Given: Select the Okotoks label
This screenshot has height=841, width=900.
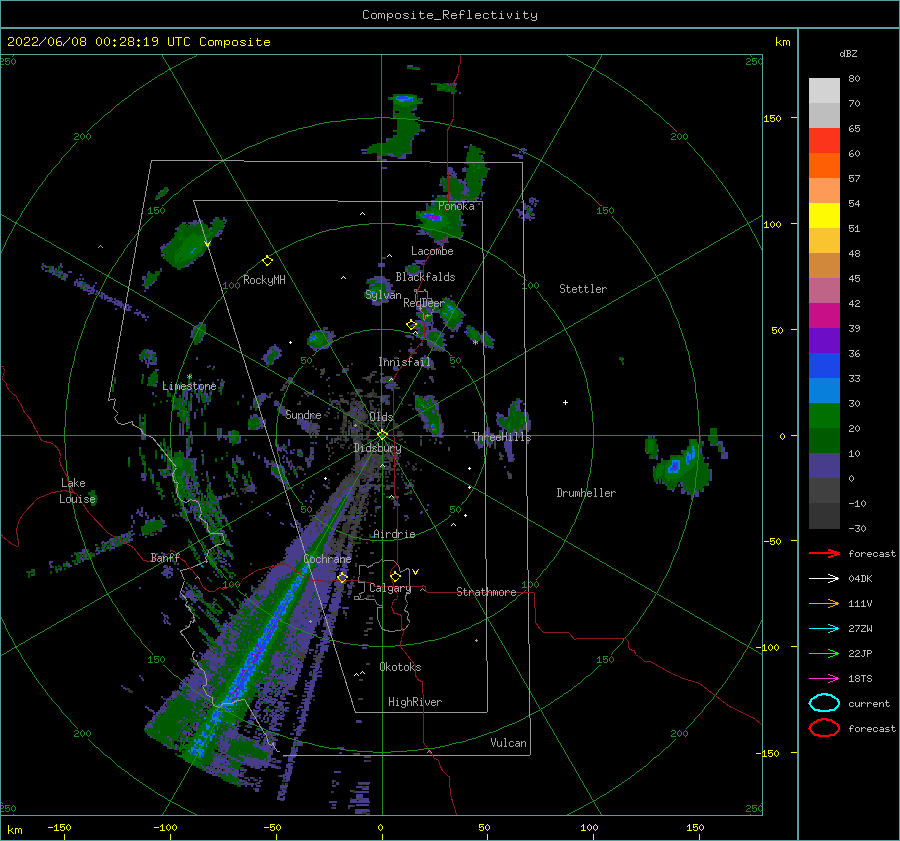Looking at the screenshot, I should (x=400, y=667).
